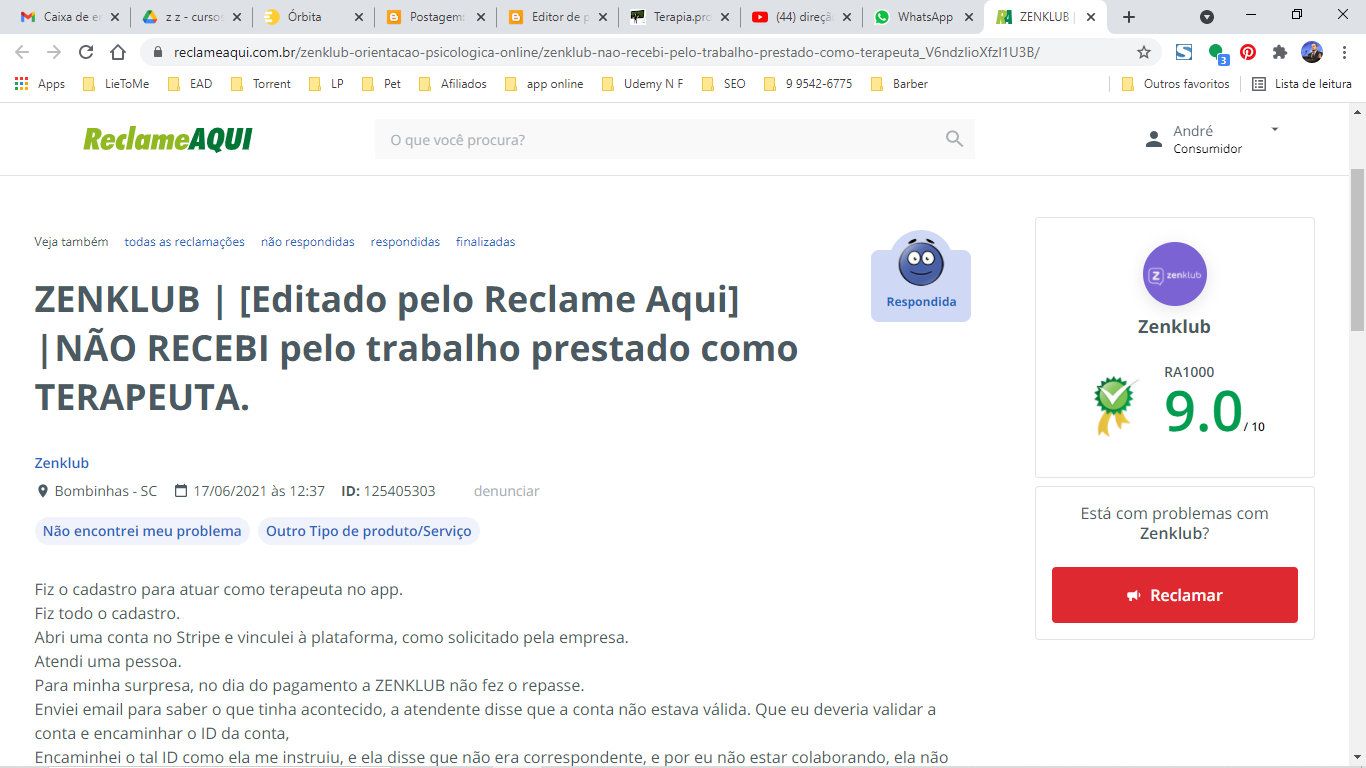
Task: Open the Apps grid shortcut
Action: click(x=40, y=84)
